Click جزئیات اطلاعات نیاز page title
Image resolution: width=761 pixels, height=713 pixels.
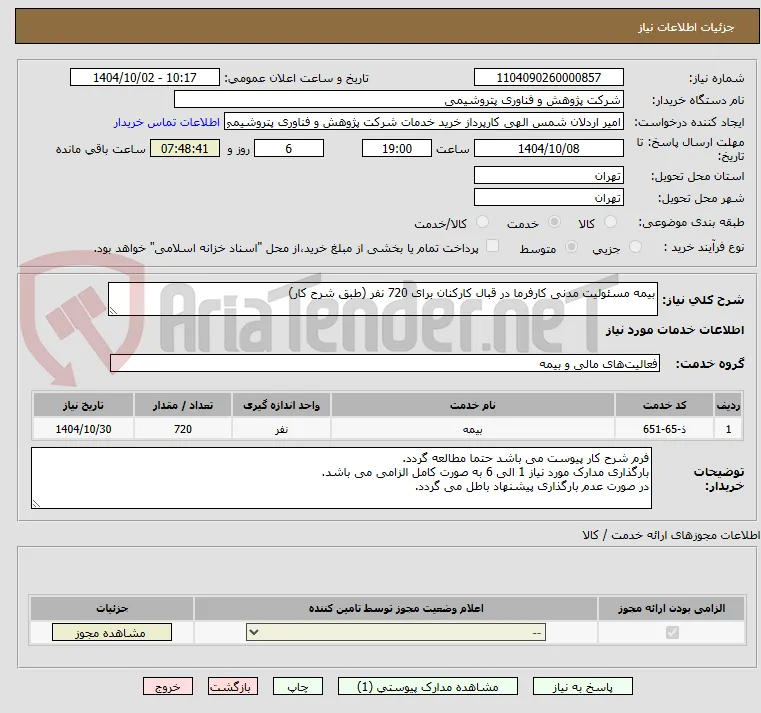point(686,27)
